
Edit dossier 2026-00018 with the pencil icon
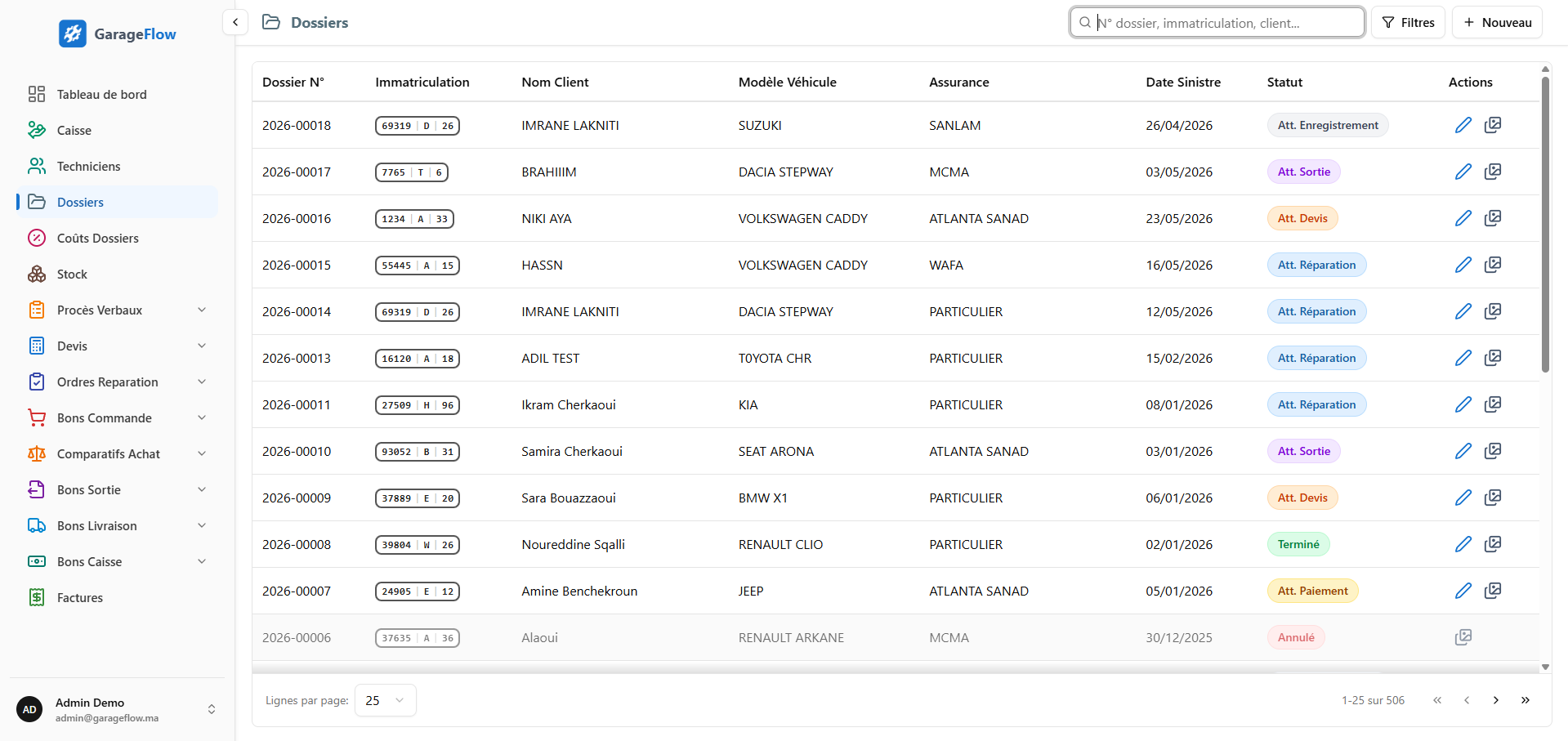1463,125
